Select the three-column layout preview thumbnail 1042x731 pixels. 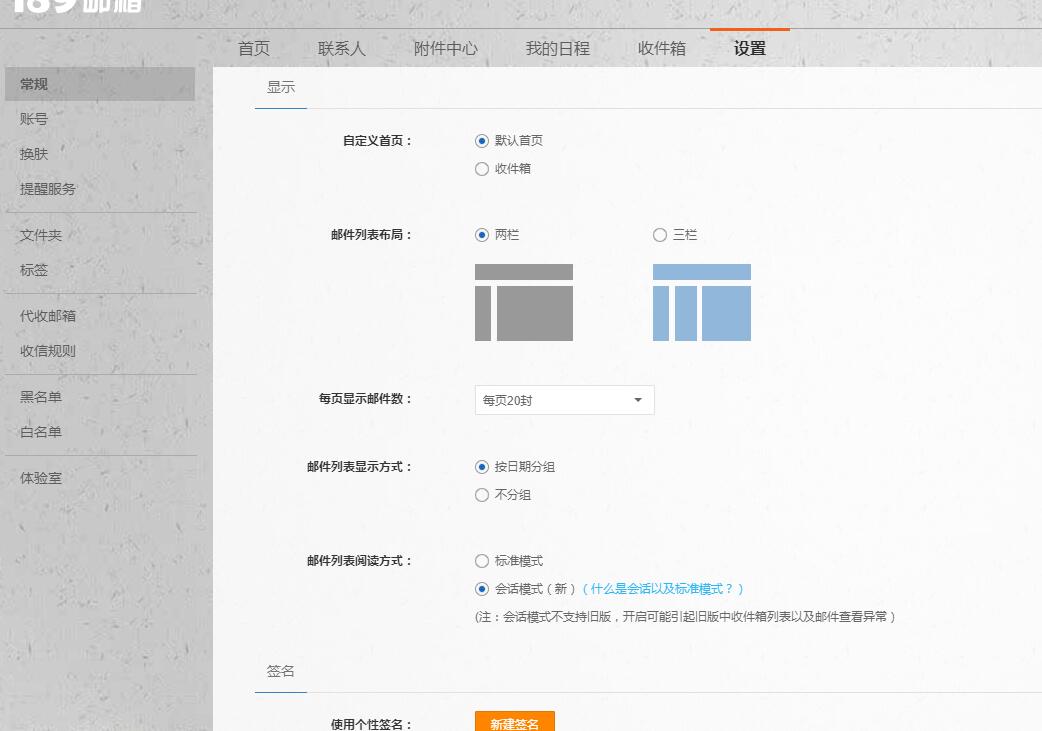click(x=701, y=302)
